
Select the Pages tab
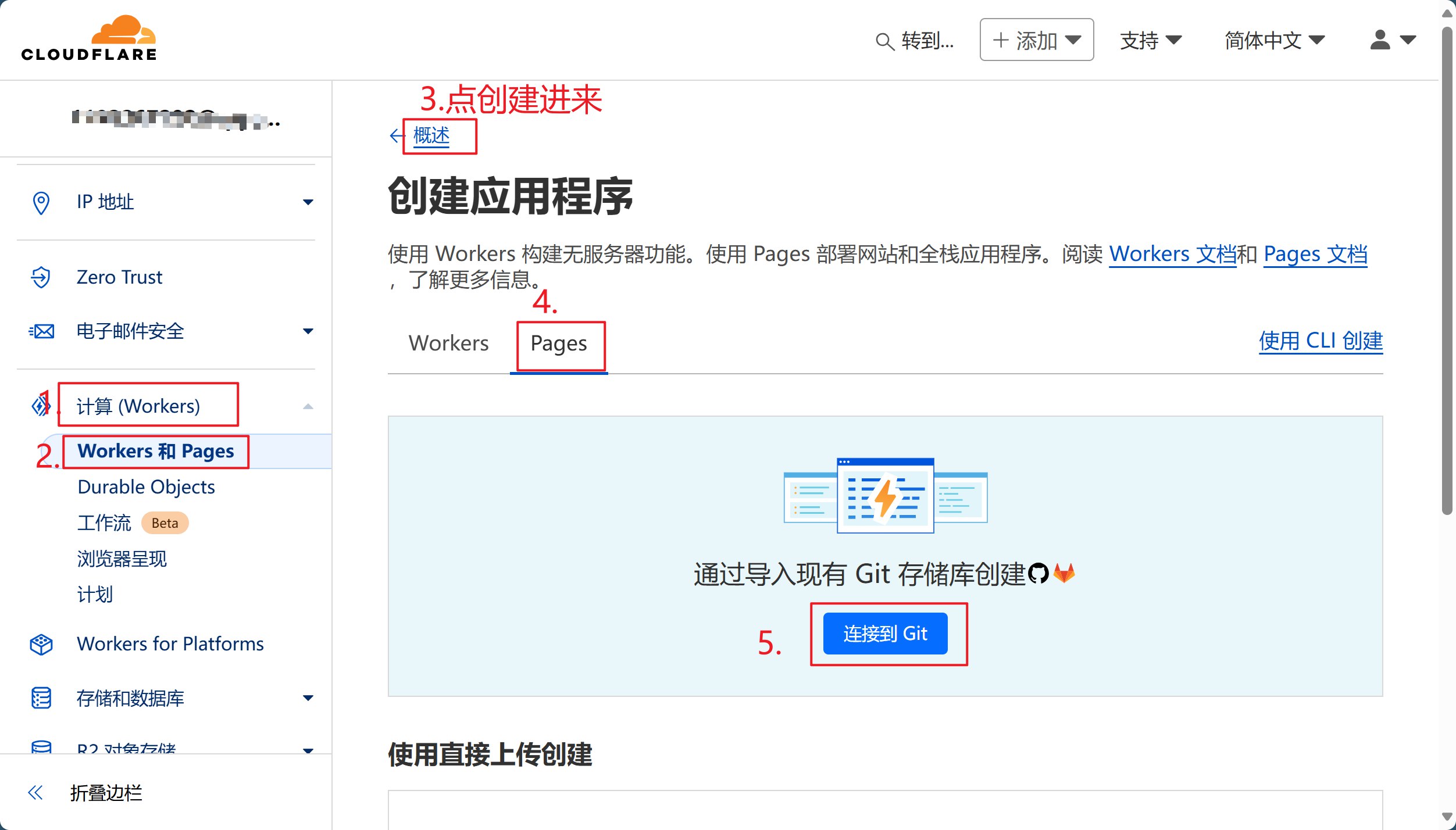558,344
